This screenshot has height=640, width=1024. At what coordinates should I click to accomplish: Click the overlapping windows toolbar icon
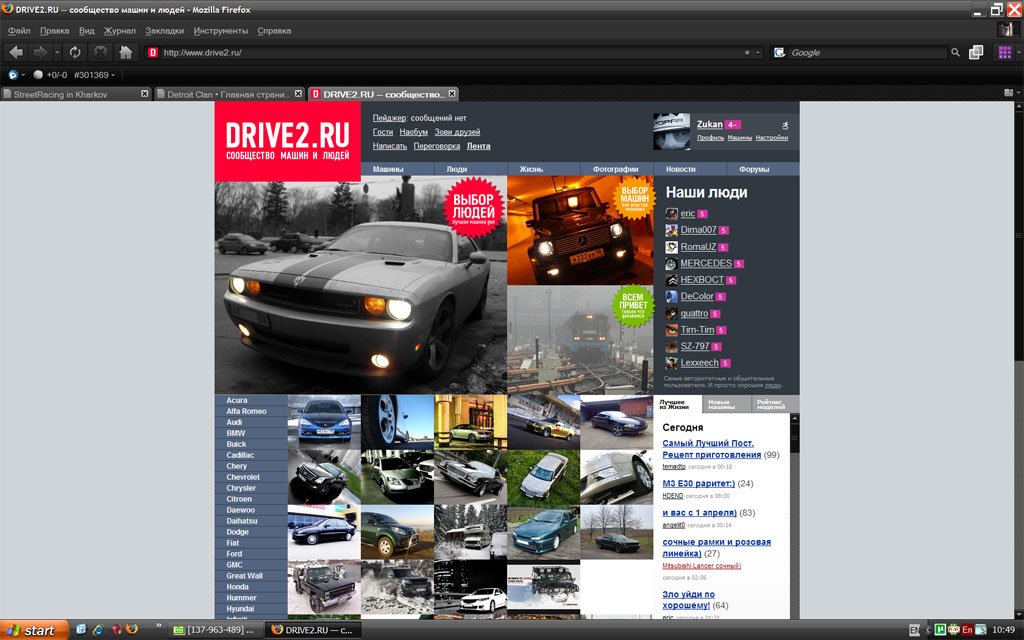(976, 52)
